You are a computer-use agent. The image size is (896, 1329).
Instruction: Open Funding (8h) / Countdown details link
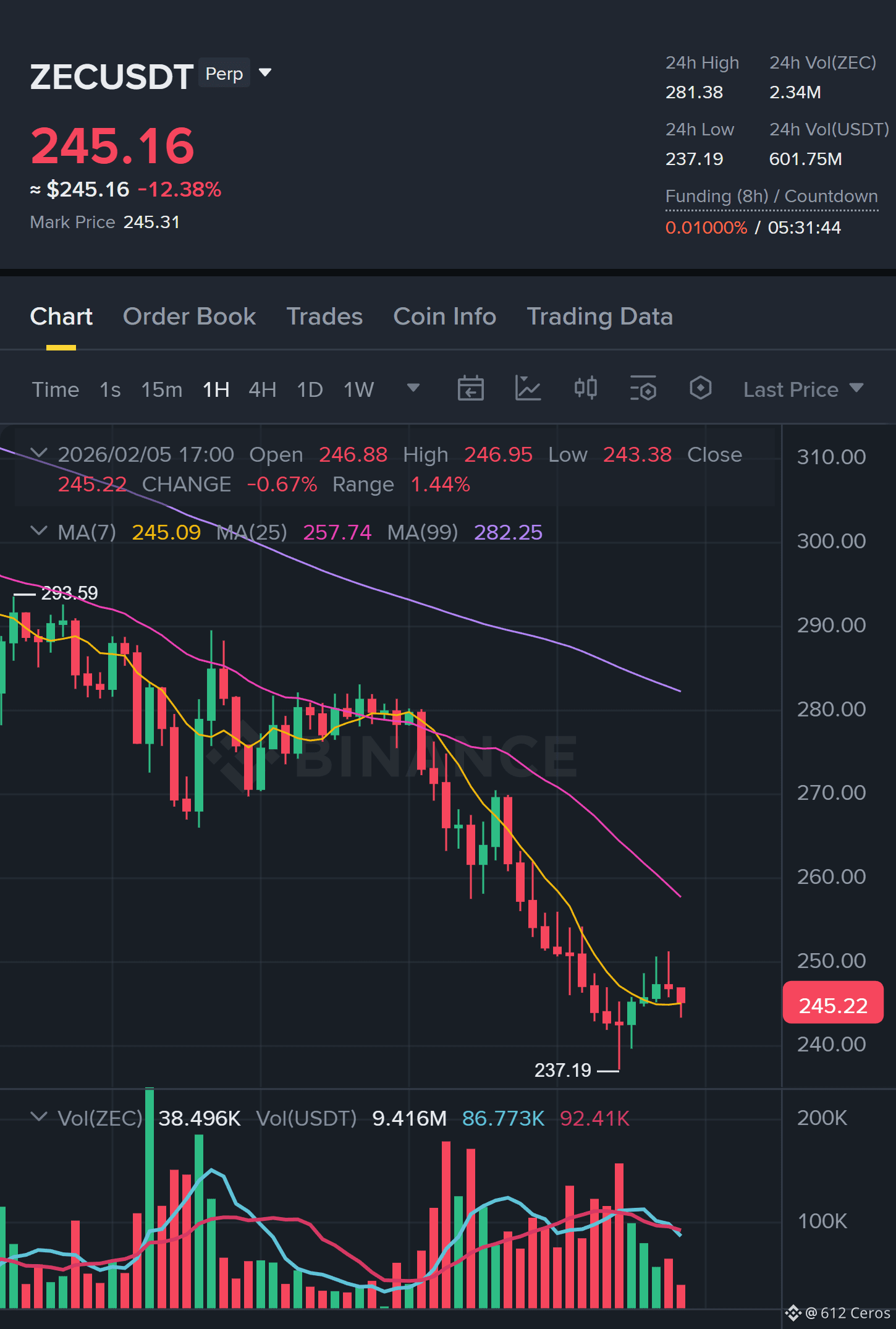click(771, 197)
